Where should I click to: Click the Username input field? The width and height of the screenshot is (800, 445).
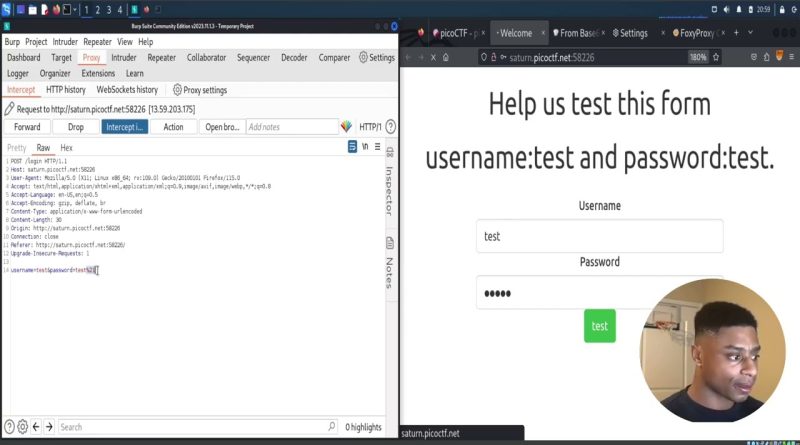(599, 236)
